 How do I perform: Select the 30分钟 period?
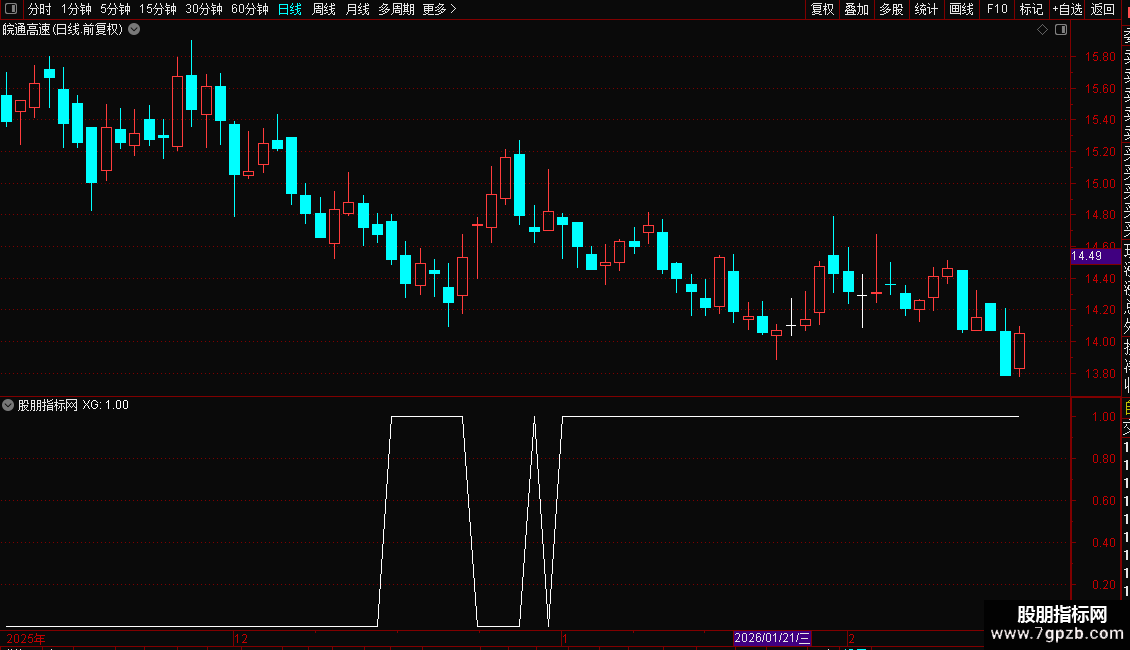coord(204,9)
